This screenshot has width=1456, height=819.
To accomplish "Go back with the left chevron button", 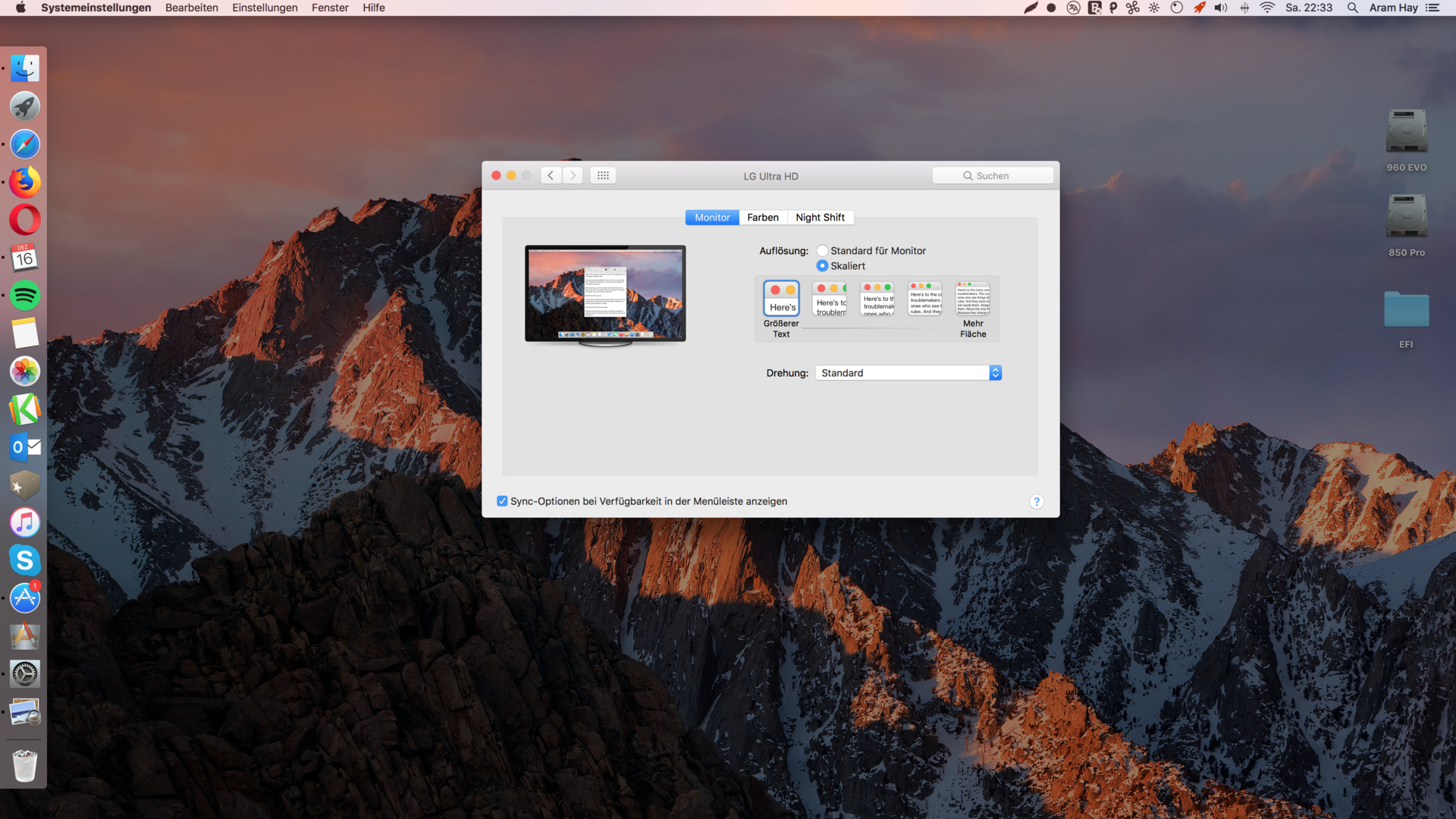I will pos(551,175).
